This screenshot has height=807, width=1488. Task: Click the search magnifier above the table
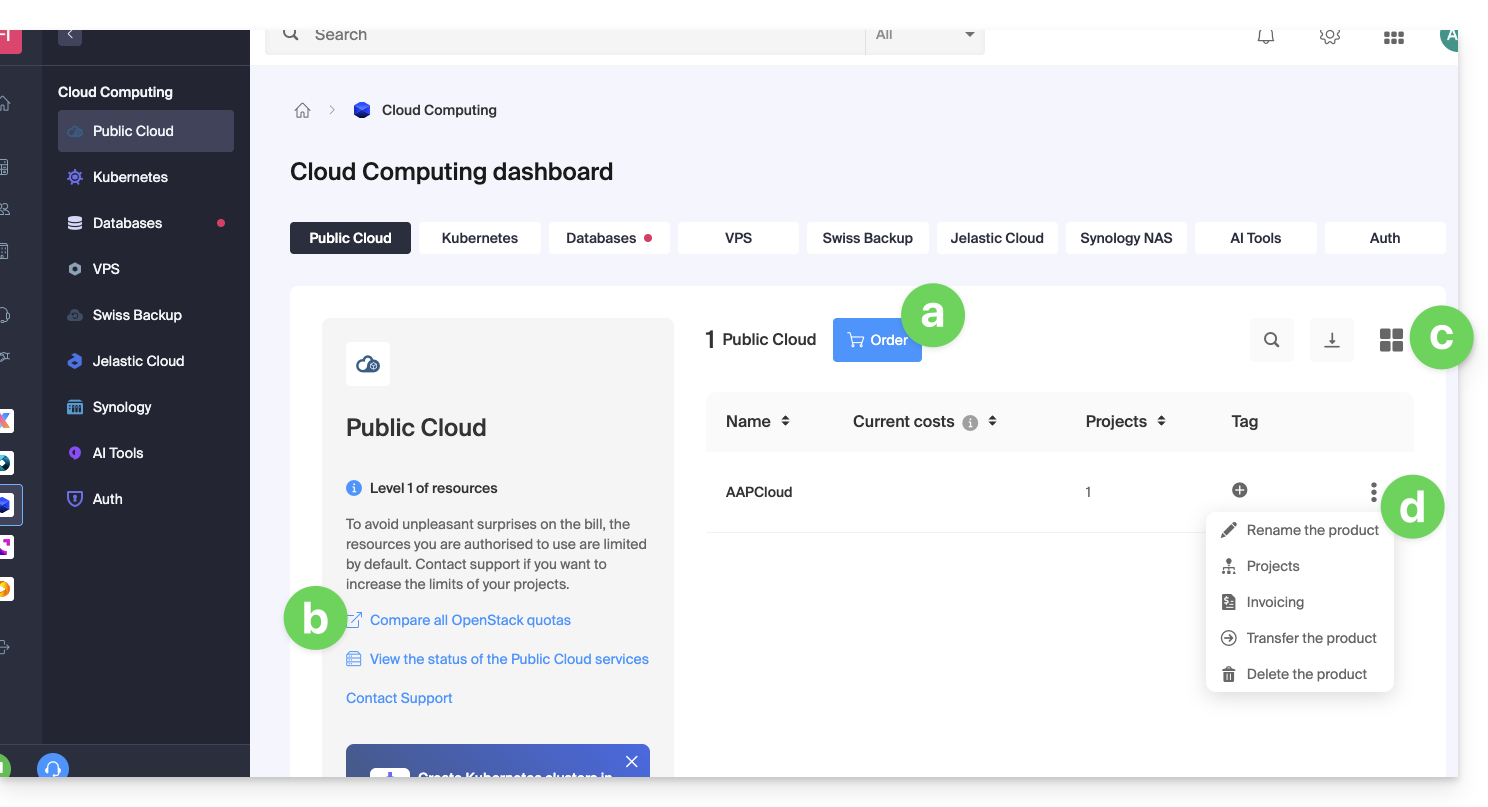tap(1271, 340)
